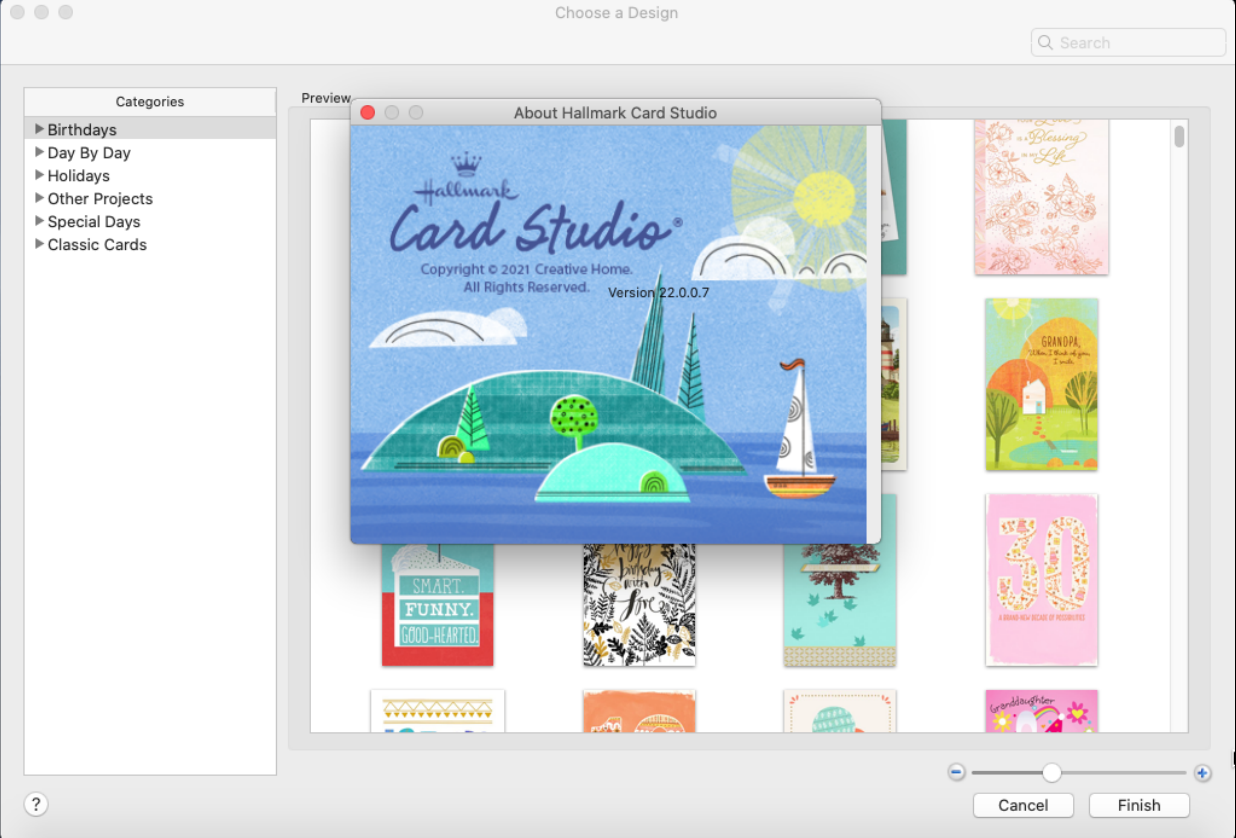Select the Other Projects category
1236x838 pixels.
point(100,198)
